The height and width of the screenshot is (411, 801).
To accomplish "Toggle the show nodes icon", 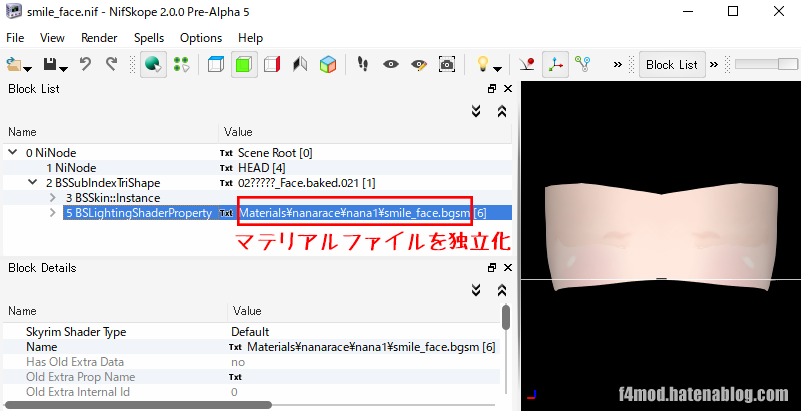I will [x=583, y=64].
